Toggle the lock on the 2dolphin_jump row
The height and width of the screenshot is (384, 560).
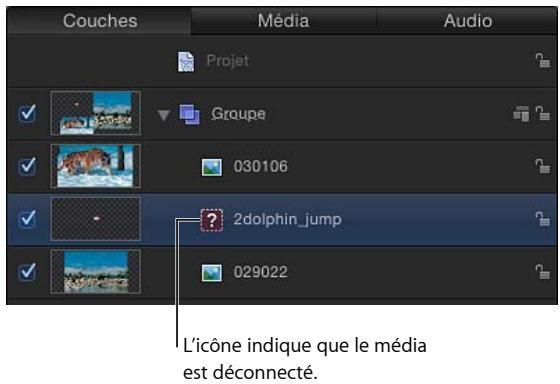(x=542, y=219)
